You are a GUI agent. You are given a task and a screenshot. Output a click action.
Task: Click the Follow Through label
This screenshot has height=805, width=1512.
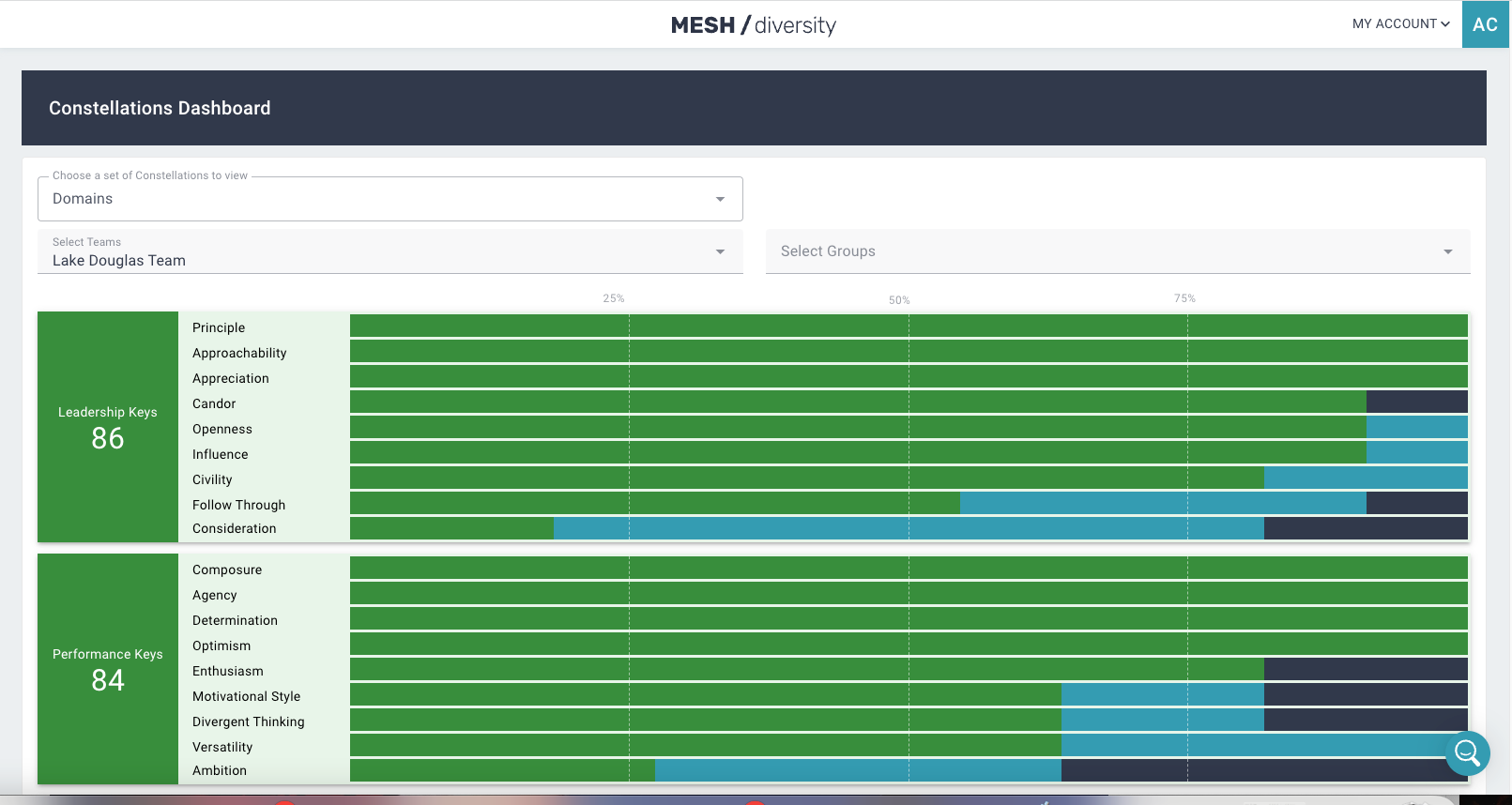(x=238, y=505)
